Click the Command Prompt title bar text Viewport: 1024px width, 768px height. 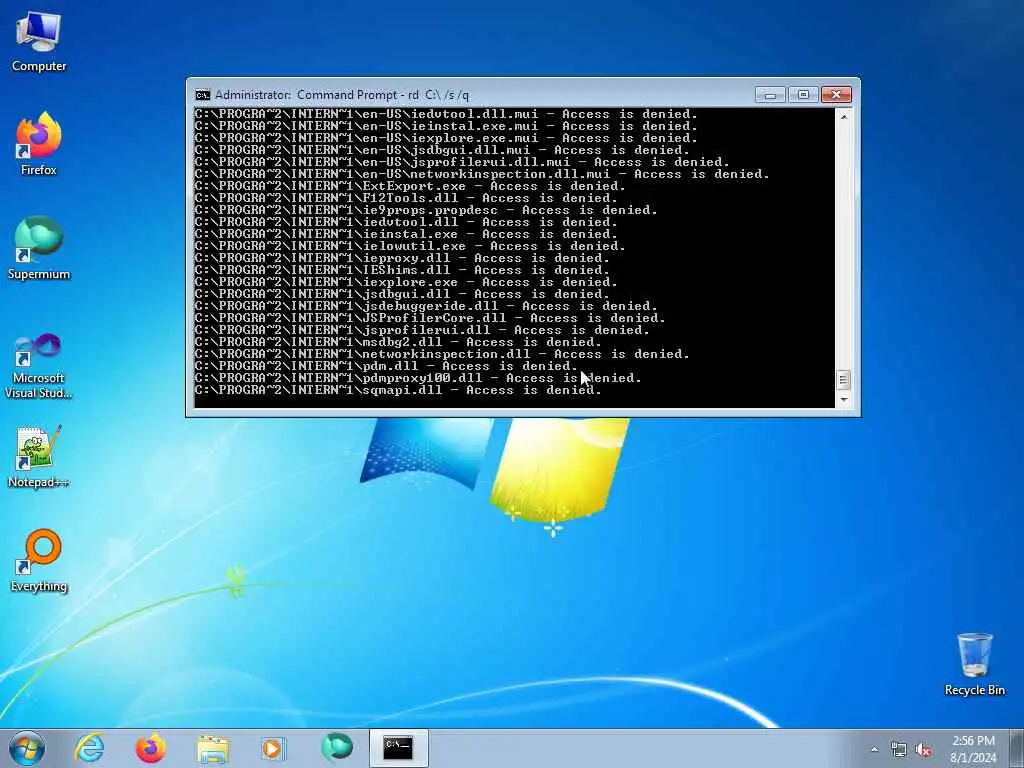click(x=342, y=95)
